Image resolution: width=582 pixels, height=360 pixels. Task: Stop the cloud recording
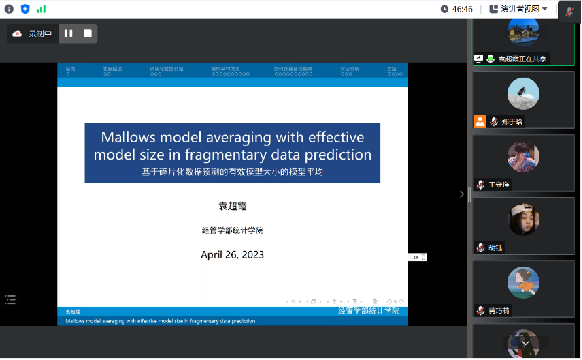click(88, 33)
